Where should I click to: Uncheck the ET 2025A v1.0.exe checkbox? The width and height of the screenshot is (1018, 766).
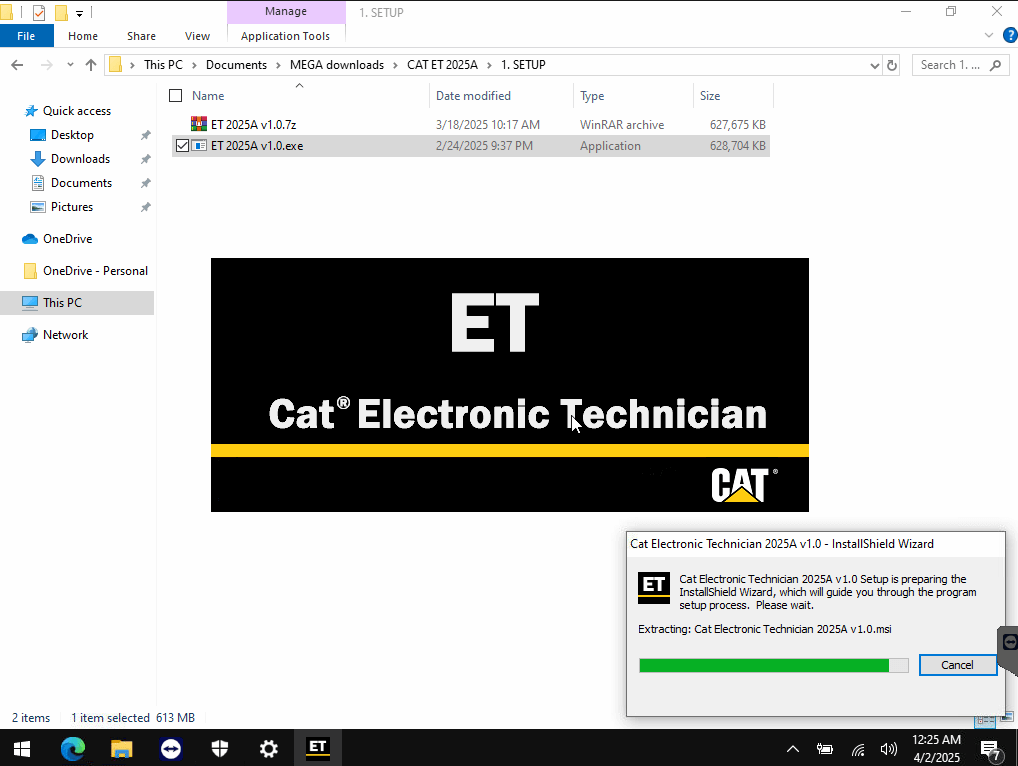pyautogui.click(x=182, y=146)
